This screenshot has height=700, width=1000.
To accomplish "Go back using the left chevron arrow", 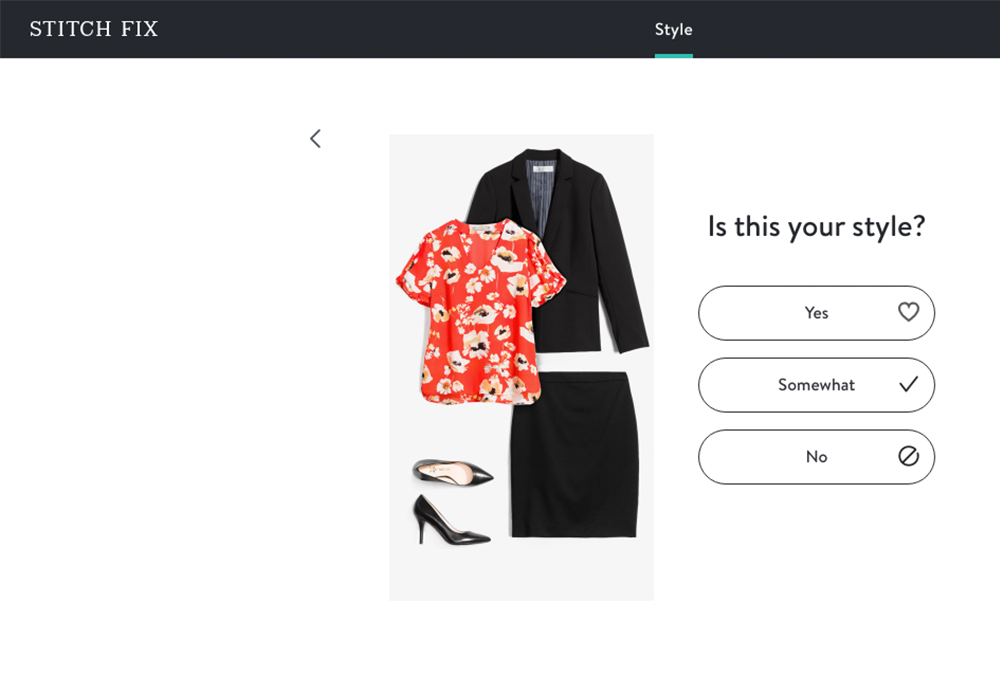I will [x=315, y=139].
